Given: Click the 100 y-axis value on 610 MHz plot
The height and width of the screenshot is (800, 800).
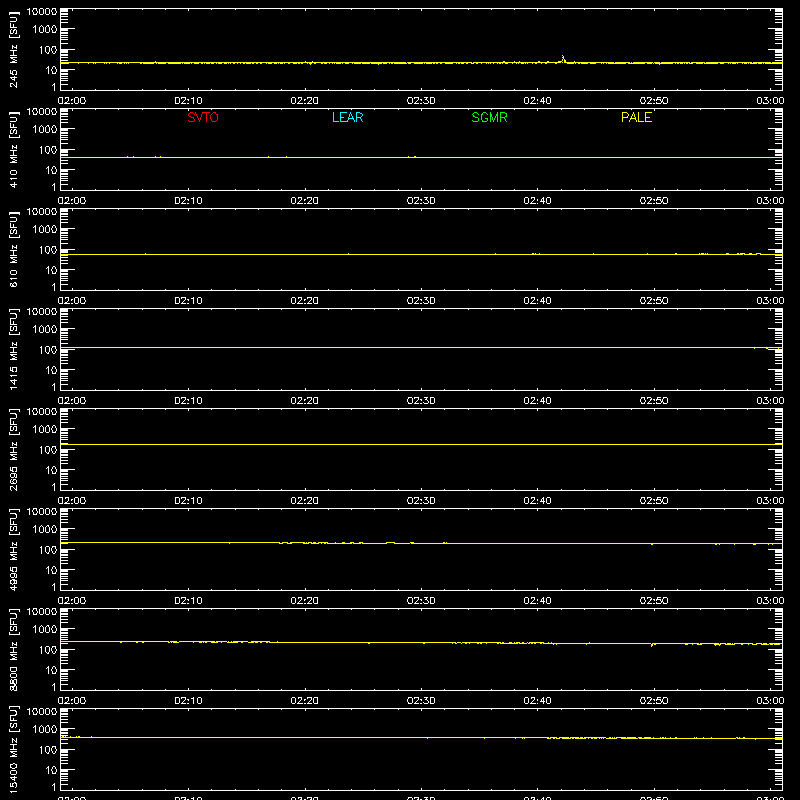Looking at the screenshot, I should (x=48, y=249).
